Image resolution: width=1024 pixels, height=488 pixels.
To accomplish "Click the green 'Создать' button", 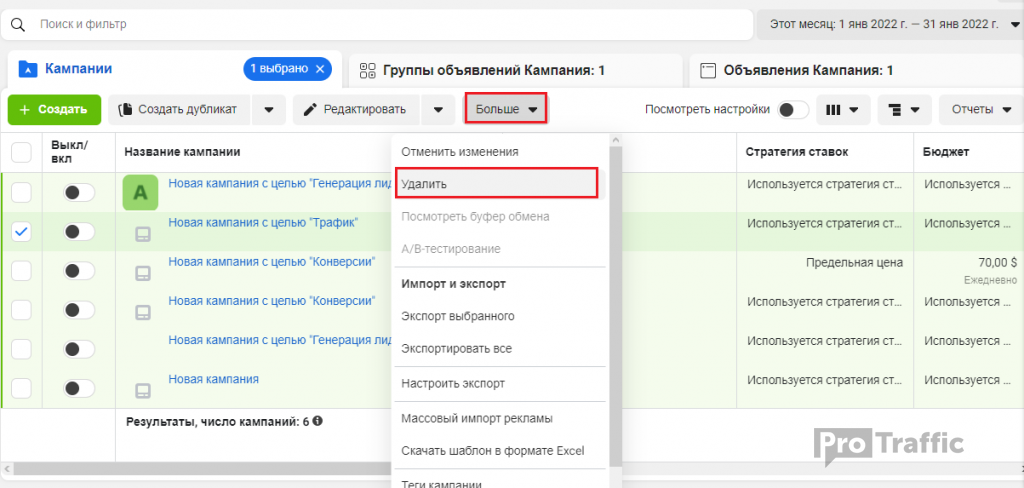I will point(54,110).
